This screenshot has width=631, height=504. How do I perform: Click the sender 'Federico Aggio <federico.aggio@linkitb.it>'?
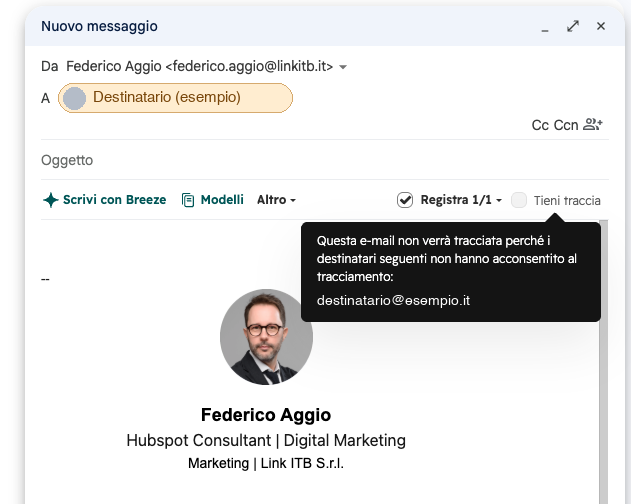click(200, 66)
